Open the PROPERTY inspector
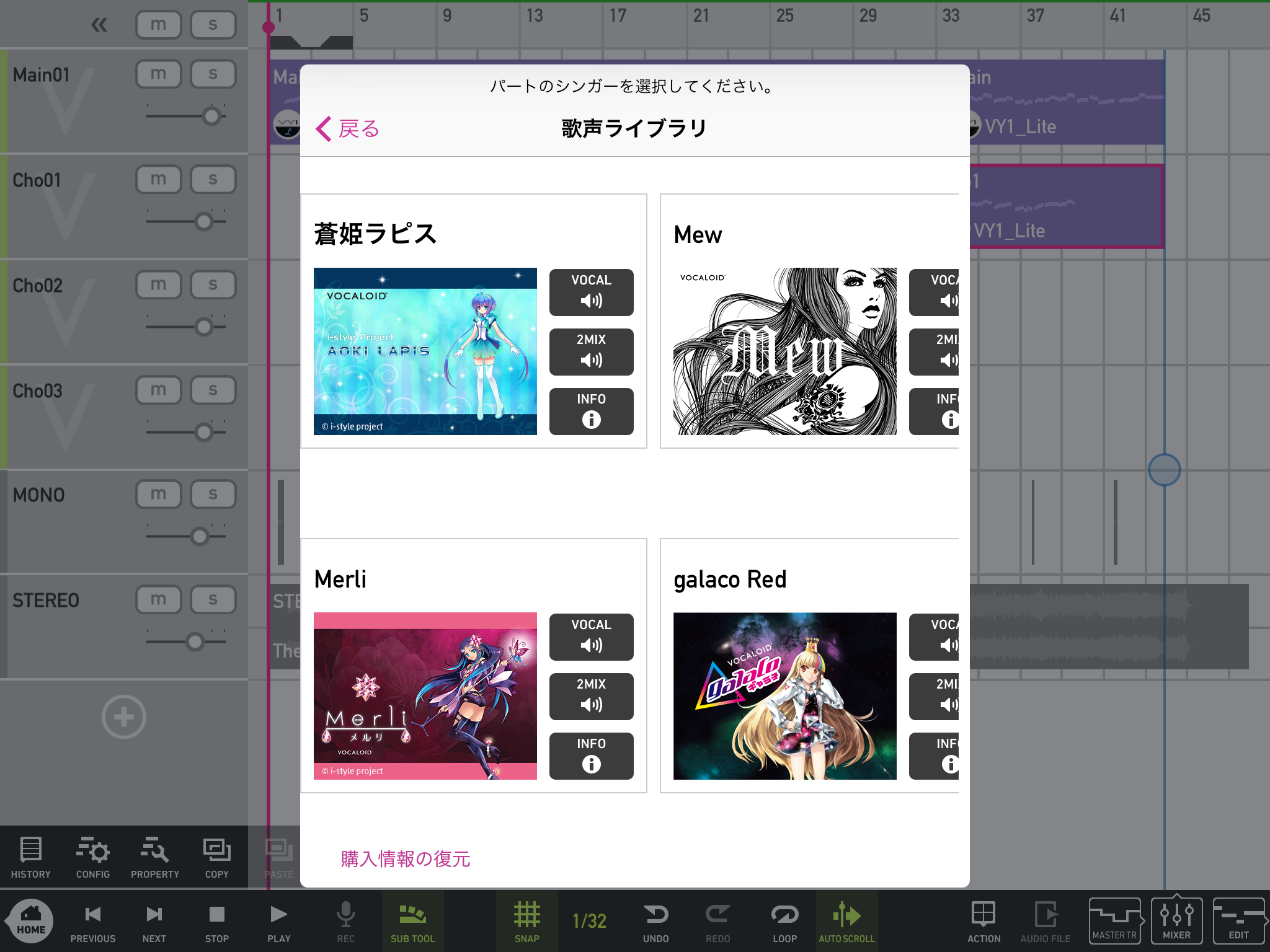1270x952 pixels. pos(155,858)
